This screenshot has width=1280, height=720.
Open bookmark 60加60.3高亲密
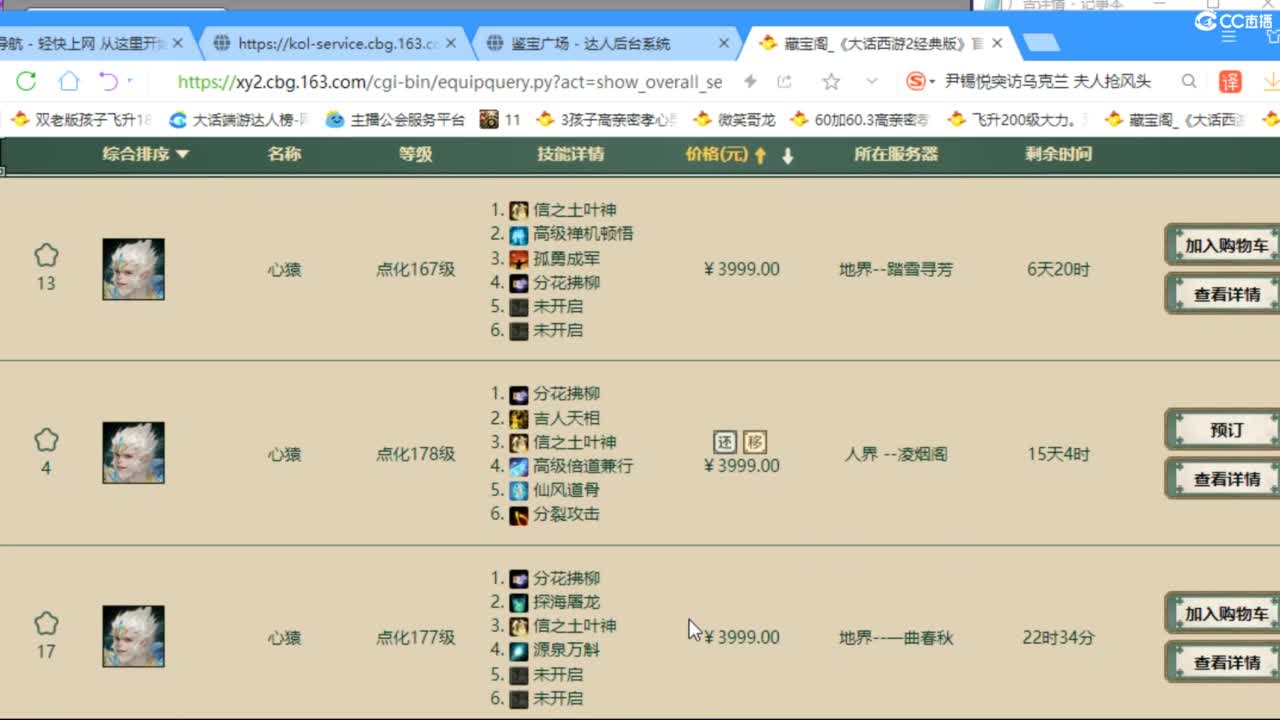click(860, 120)
